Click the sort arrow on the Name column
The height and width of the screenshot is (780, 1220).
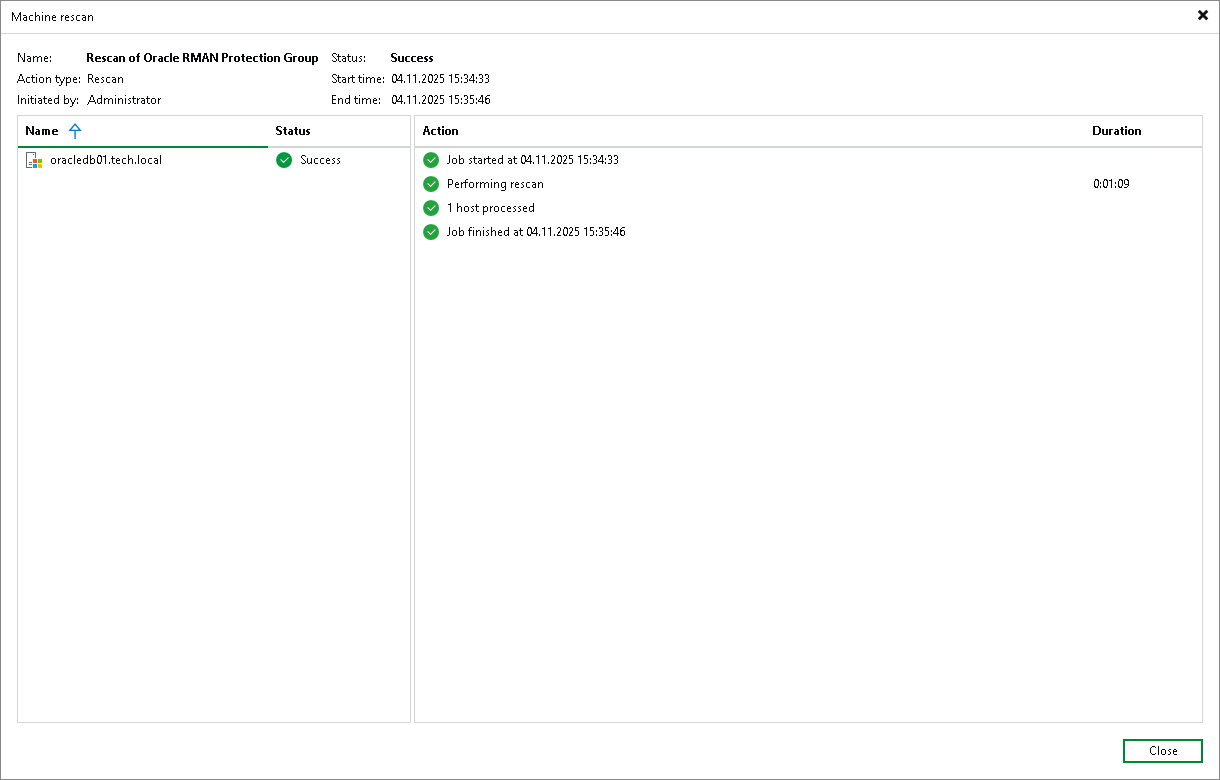pyautogui.click(x=74, y=131)
